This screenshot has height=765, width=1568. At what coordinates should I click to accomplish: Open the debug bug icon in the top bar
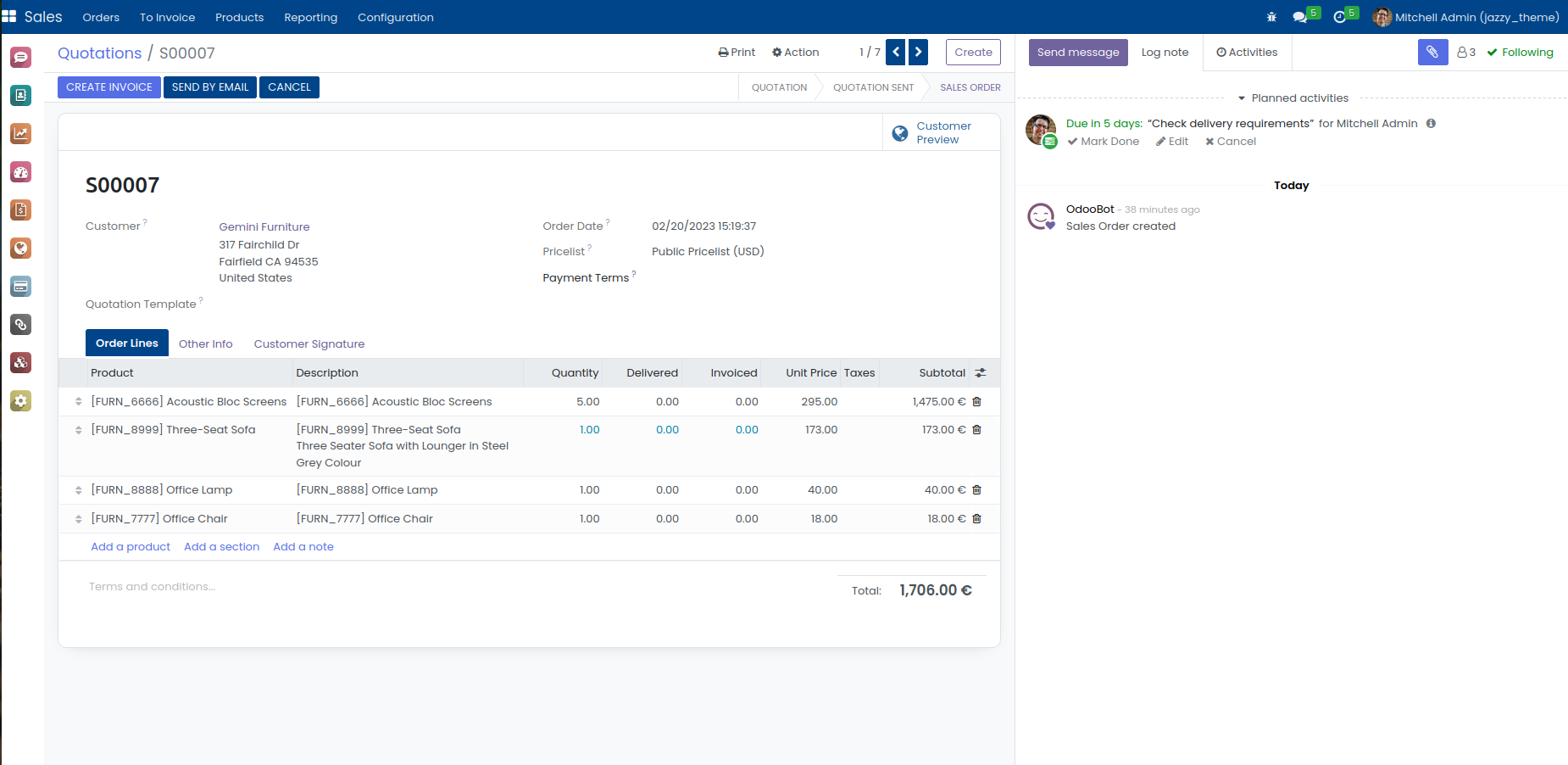(x=1271, y=17)
